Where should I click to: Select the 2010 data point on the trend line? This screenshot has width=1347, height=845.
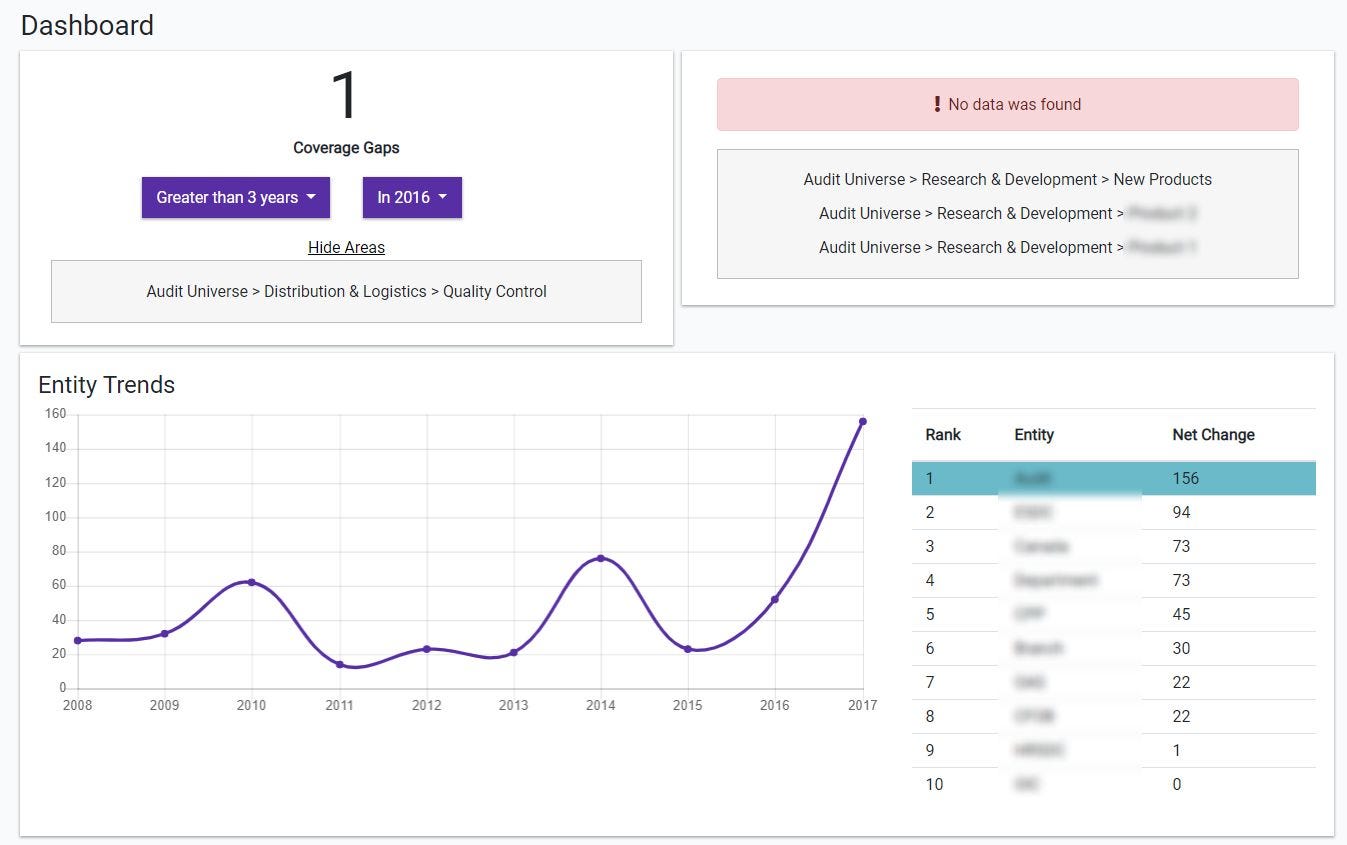[251, 582]
